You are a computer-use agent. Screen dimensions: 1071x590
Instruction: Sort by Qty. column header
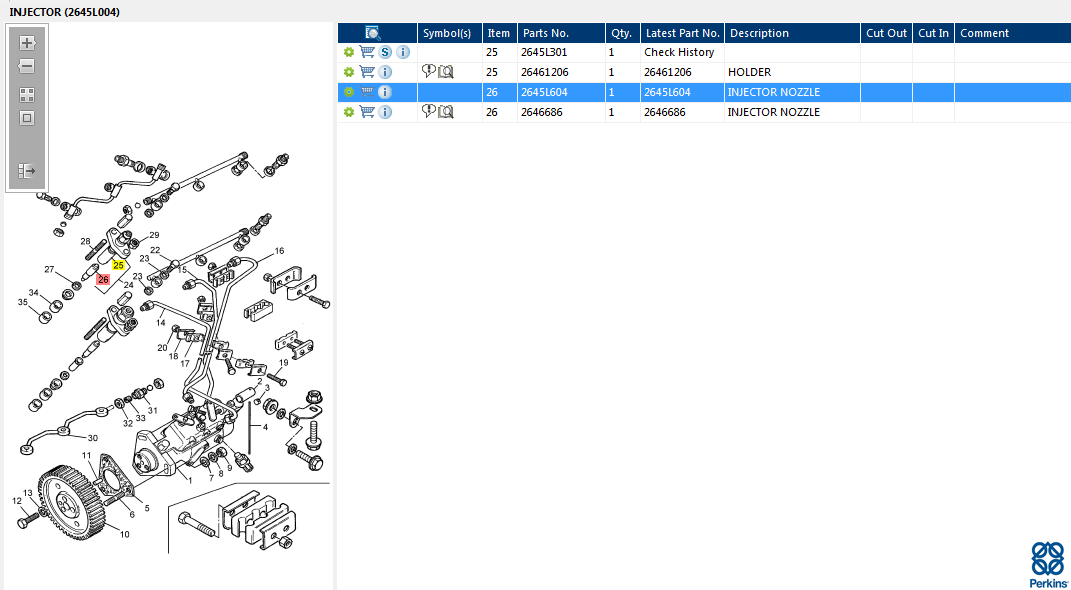pos(623,33)
